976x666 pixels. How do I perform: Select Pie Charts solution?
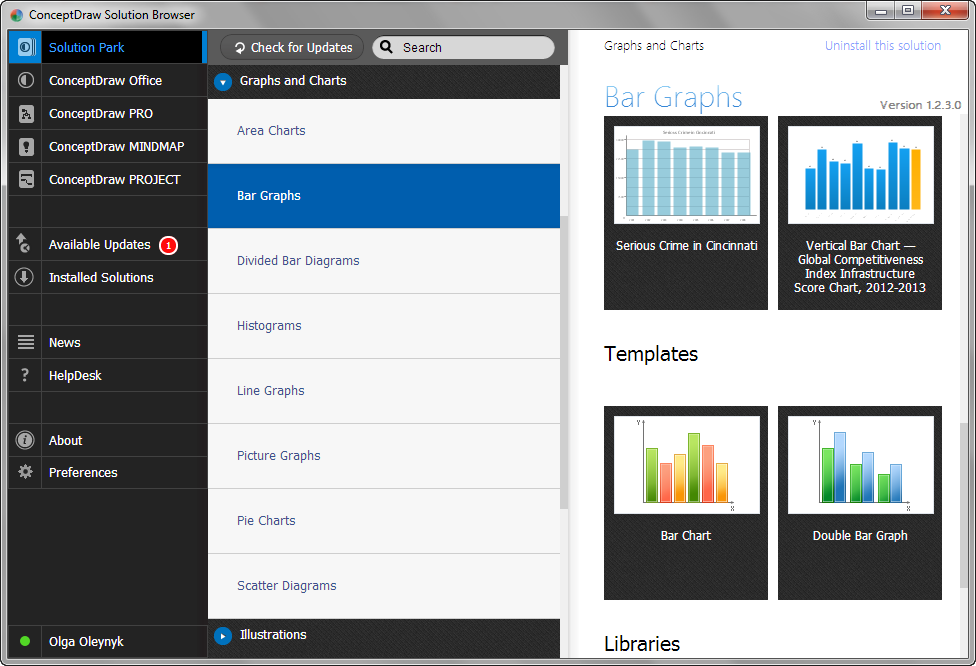click(x=383, y=521)
